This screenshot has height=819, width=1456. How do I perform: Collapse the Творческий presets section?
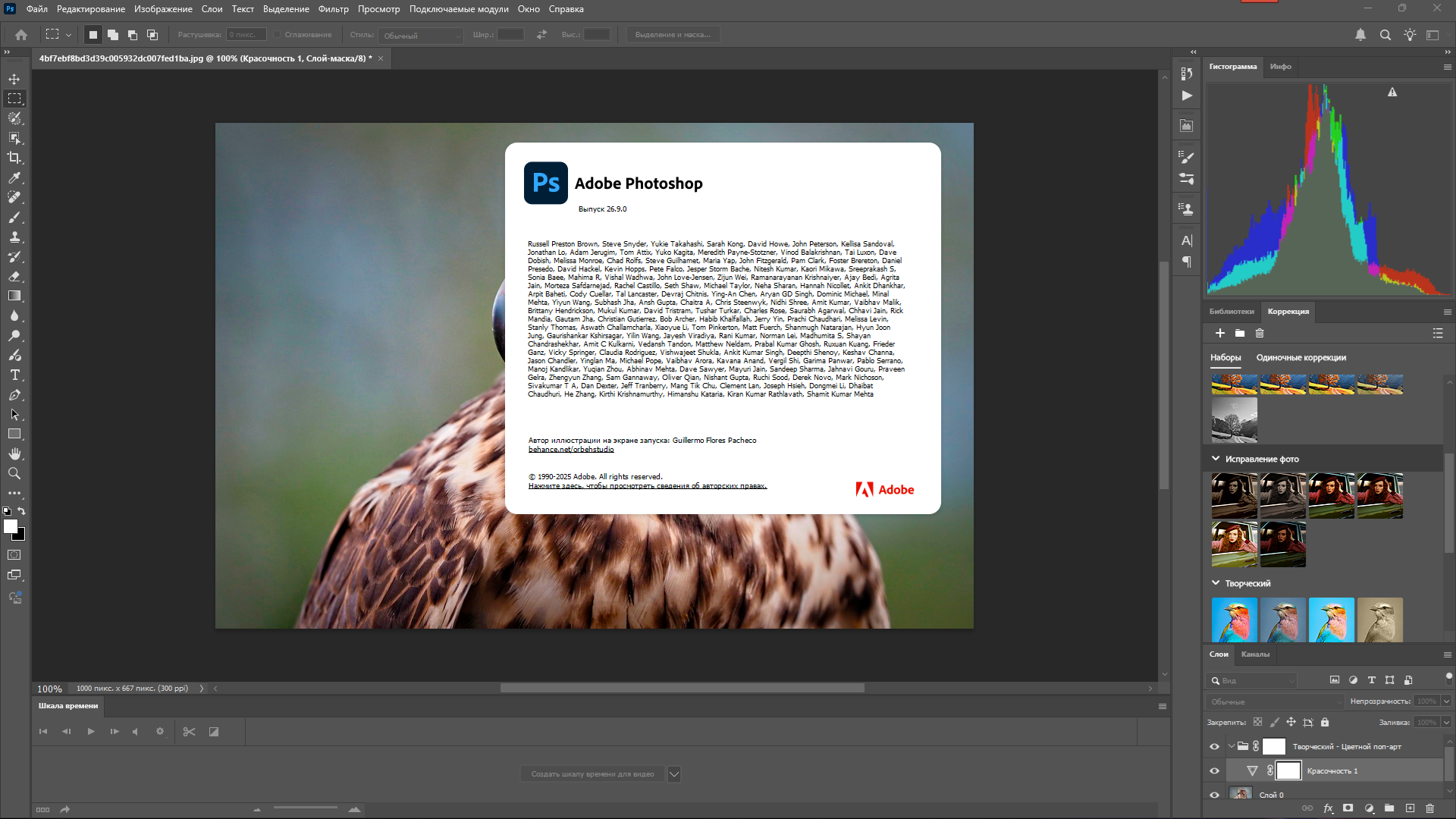[x=1216, y=583]
